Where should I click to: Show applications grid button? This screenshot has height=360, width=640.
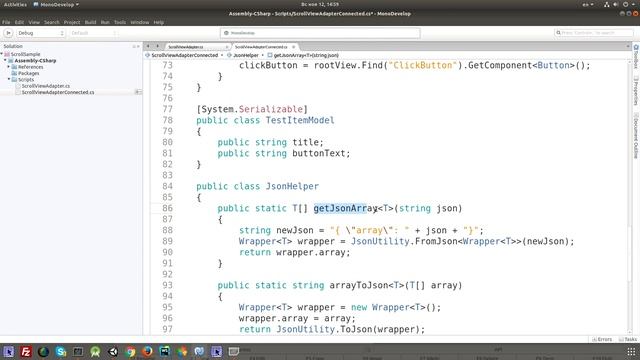tap(631, 351)
